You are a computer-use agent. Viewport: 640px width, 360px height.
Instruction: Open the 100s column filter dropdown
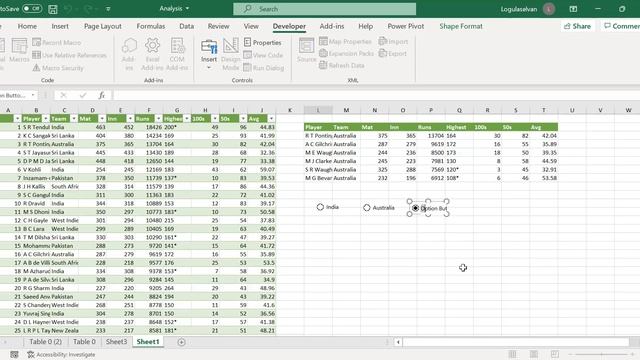(x=215, y=118)
